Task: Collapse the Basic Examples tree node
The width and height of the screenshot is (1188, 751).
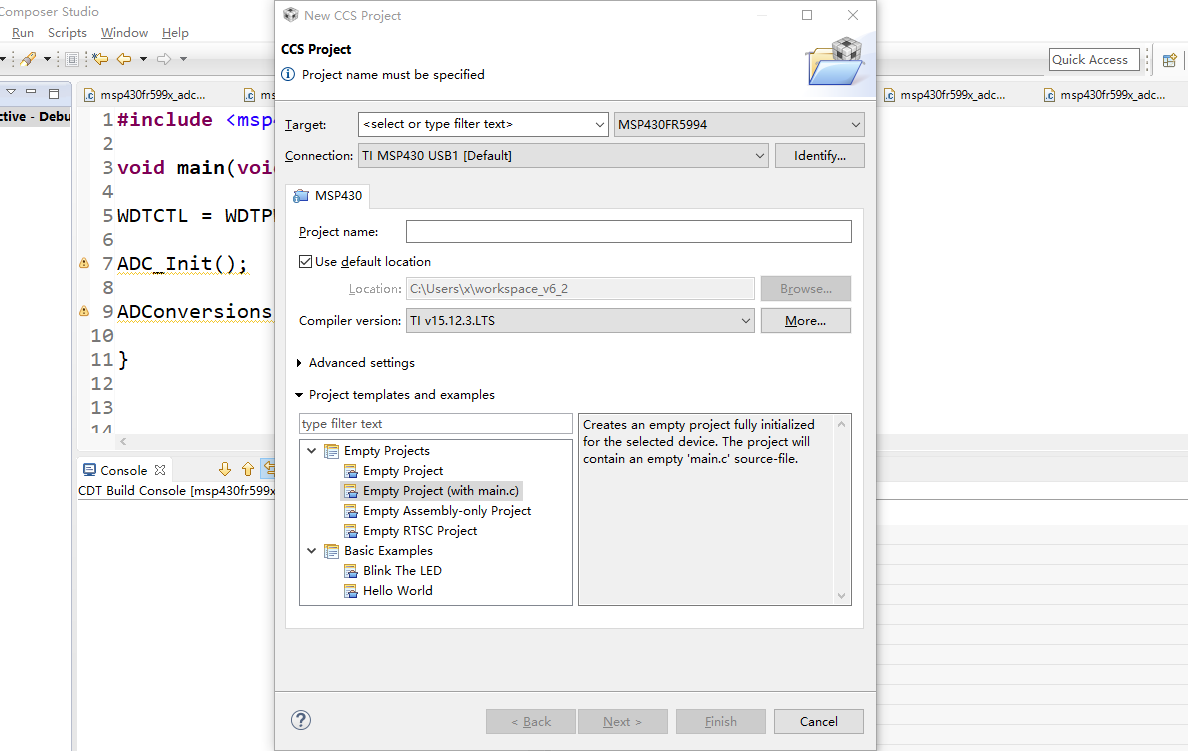Action: pyautogui.click(x=311, y=551)
